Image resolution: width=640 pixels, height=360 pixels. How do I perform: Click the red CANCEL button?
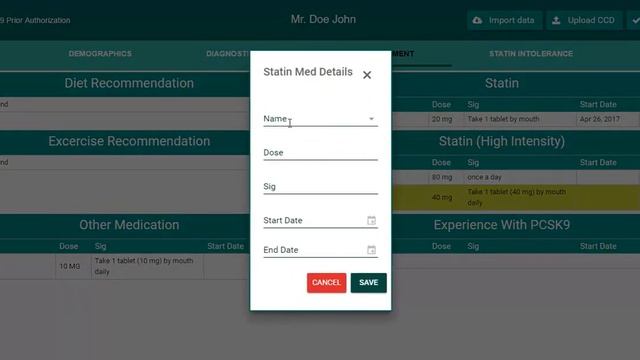(x=327, y=282)
